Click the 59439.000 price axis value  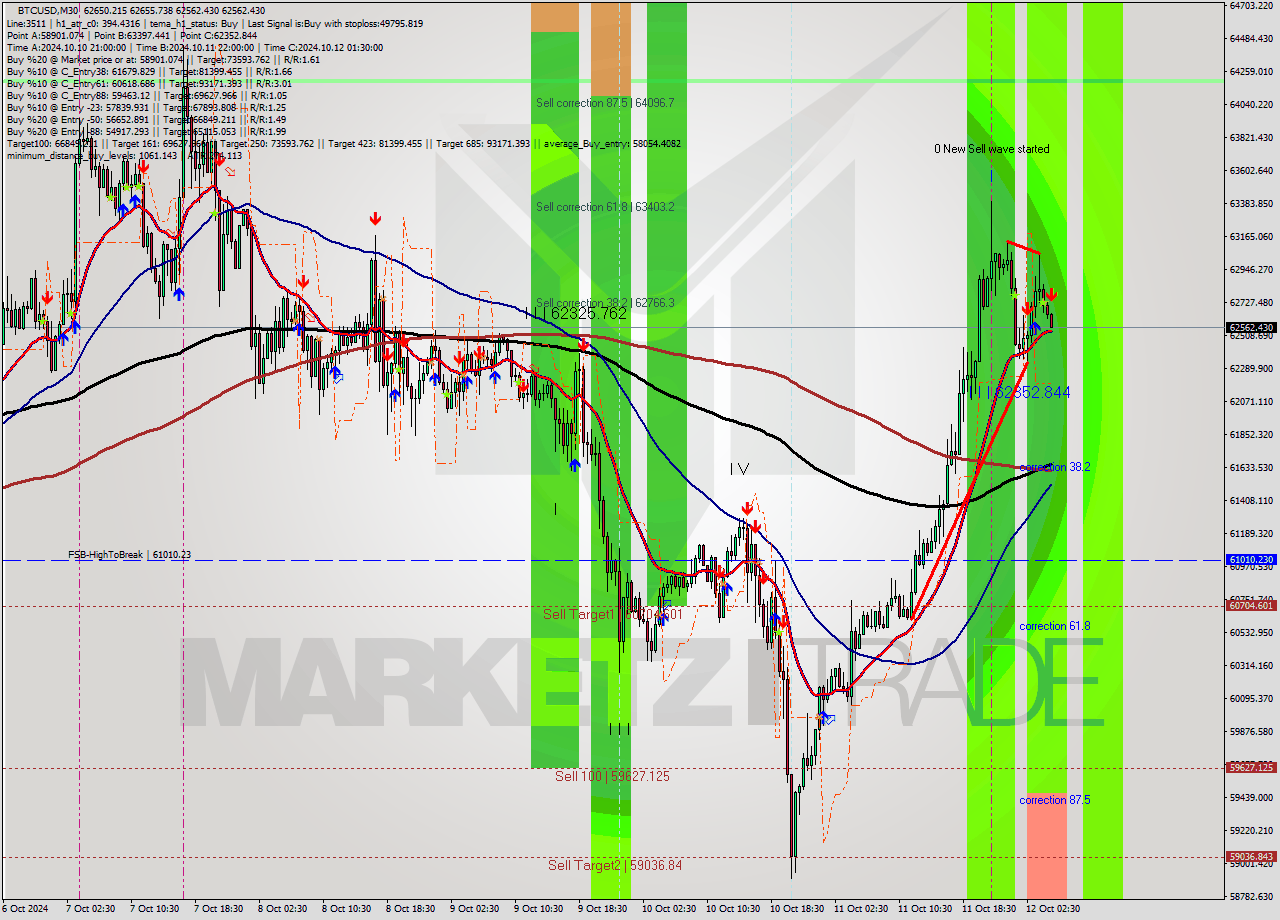(x=1251, y=797)
